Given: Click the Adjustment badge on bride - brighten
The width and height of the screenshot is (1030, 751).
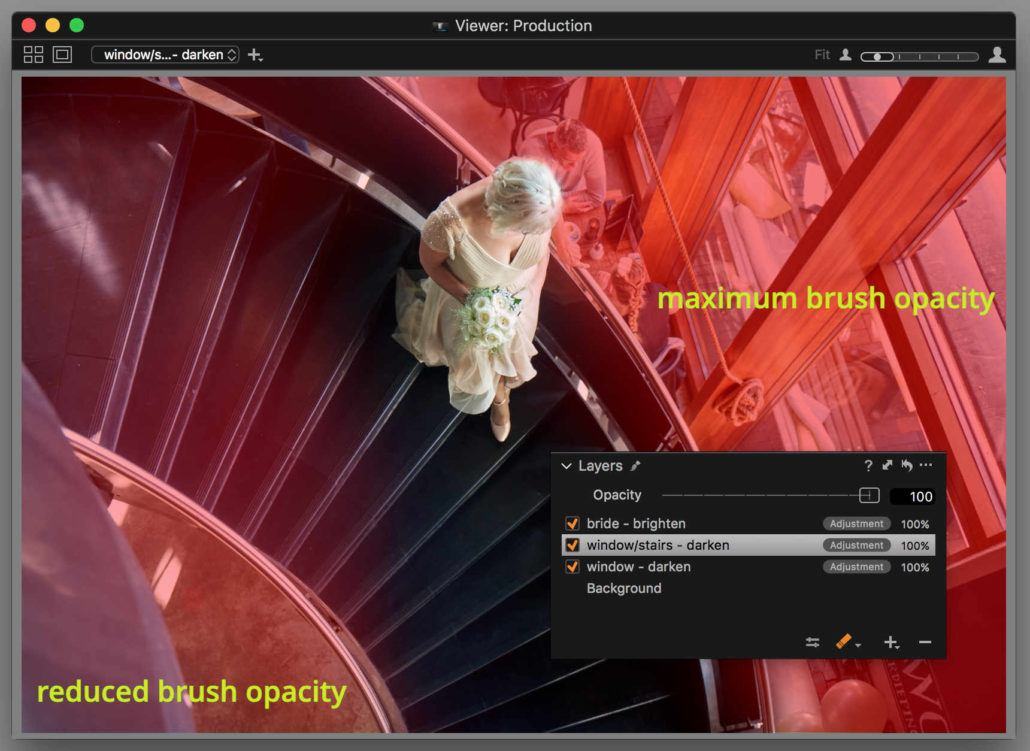Looking at the screenshot, I should point(855,523).
